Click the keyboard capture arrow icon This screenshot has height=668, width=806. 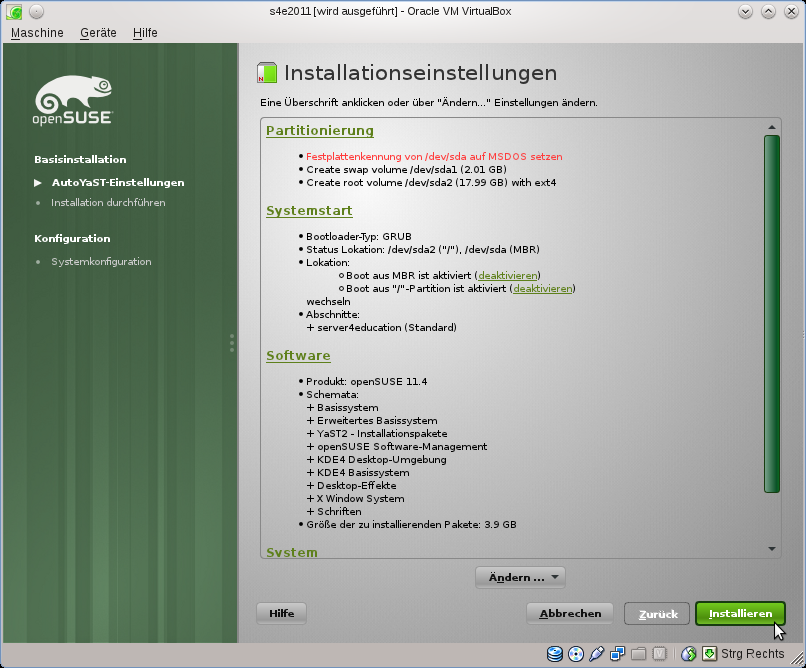709,654
